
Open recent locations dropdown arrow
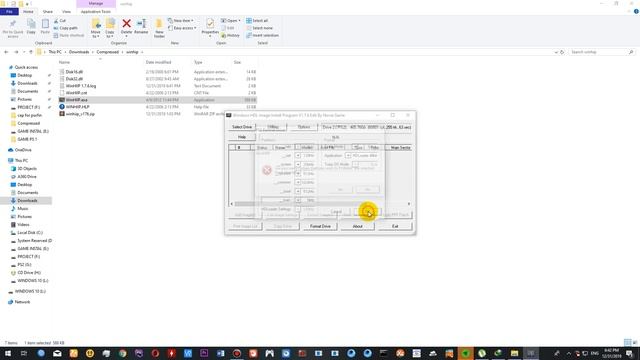click(x=24, y=52)
